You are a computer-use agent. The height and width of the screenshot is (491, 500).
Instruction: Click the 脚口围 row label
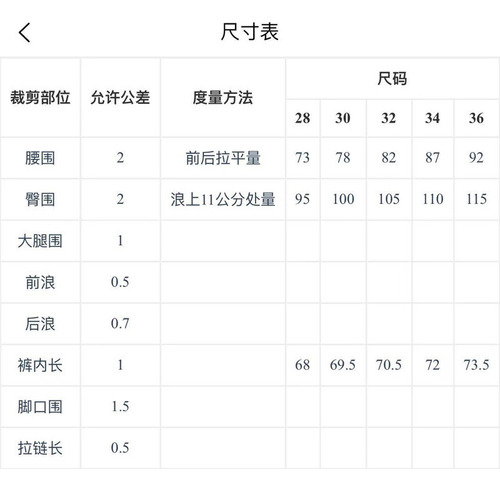point(40,407)
